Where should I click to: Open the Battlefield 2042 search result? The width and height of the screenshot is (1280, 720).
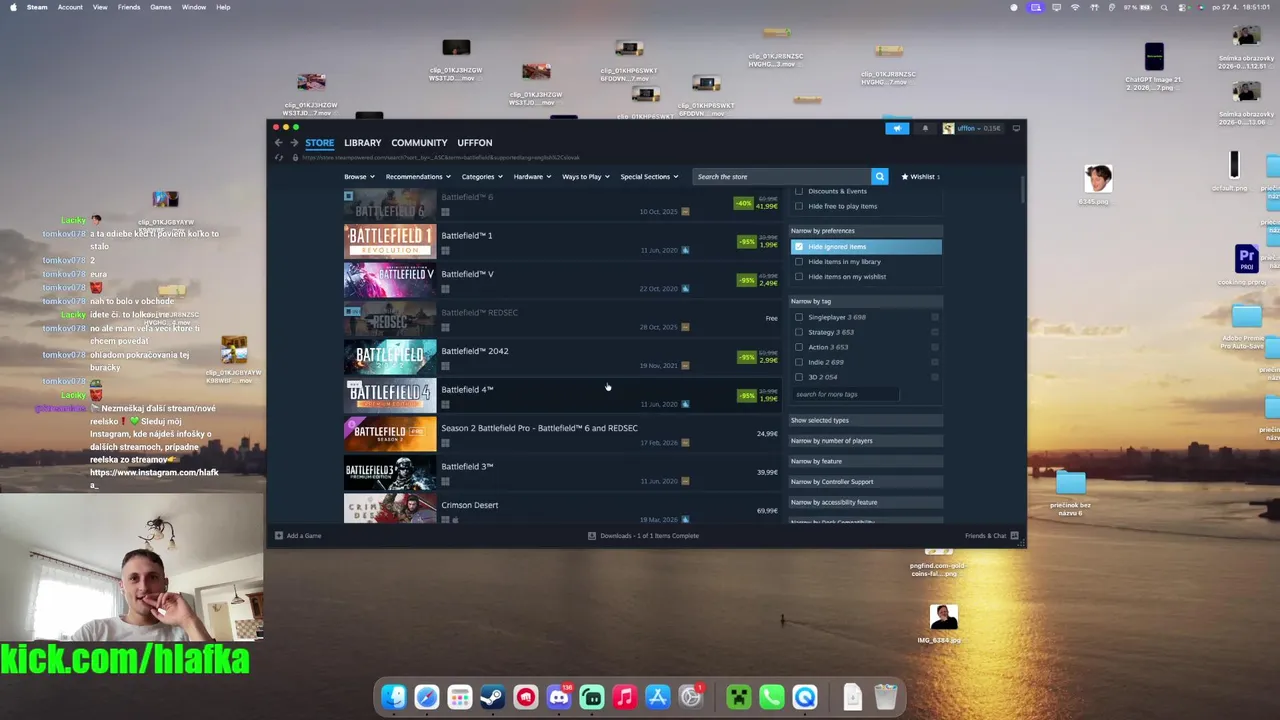[x=562, y=358]
